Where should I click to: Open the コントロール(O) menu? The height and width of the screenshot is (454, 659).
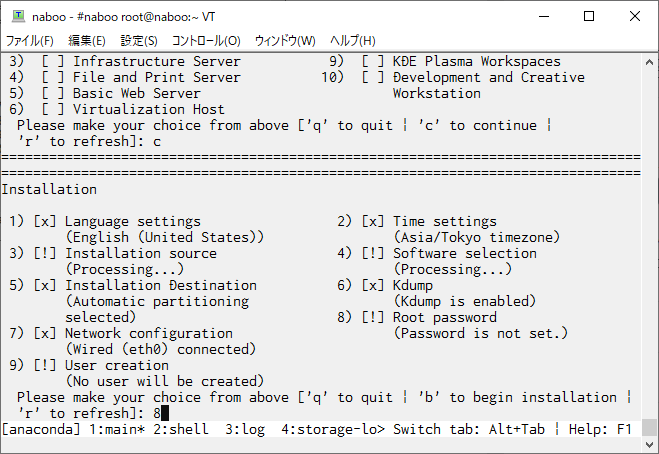(206, 41)
